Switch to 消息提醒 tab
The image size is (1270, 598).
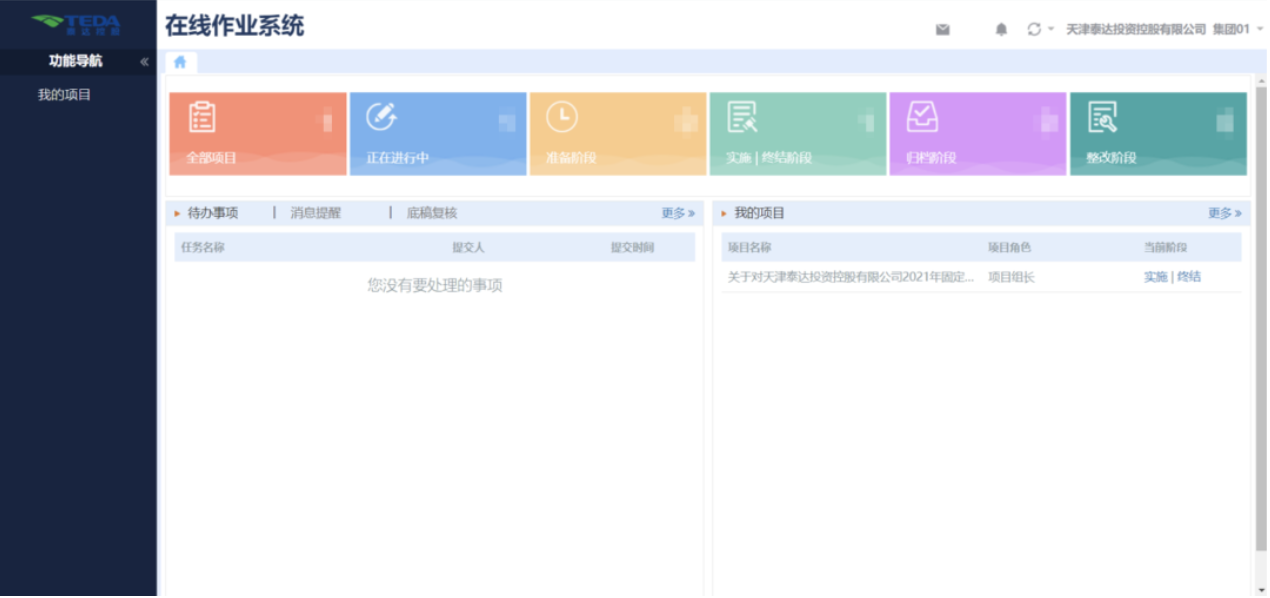click(x=316, y=213)
